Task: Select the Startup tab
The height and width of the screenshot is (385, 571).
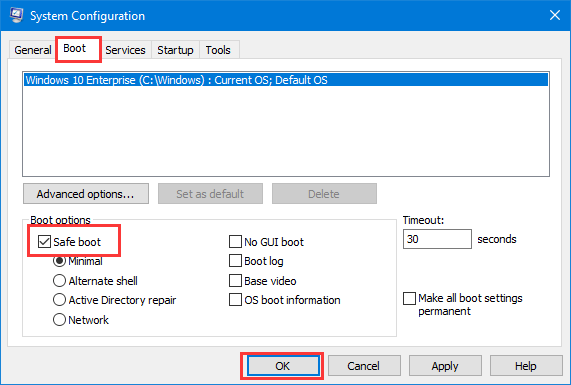Action: pyautogui.click(x=175, y=50)
